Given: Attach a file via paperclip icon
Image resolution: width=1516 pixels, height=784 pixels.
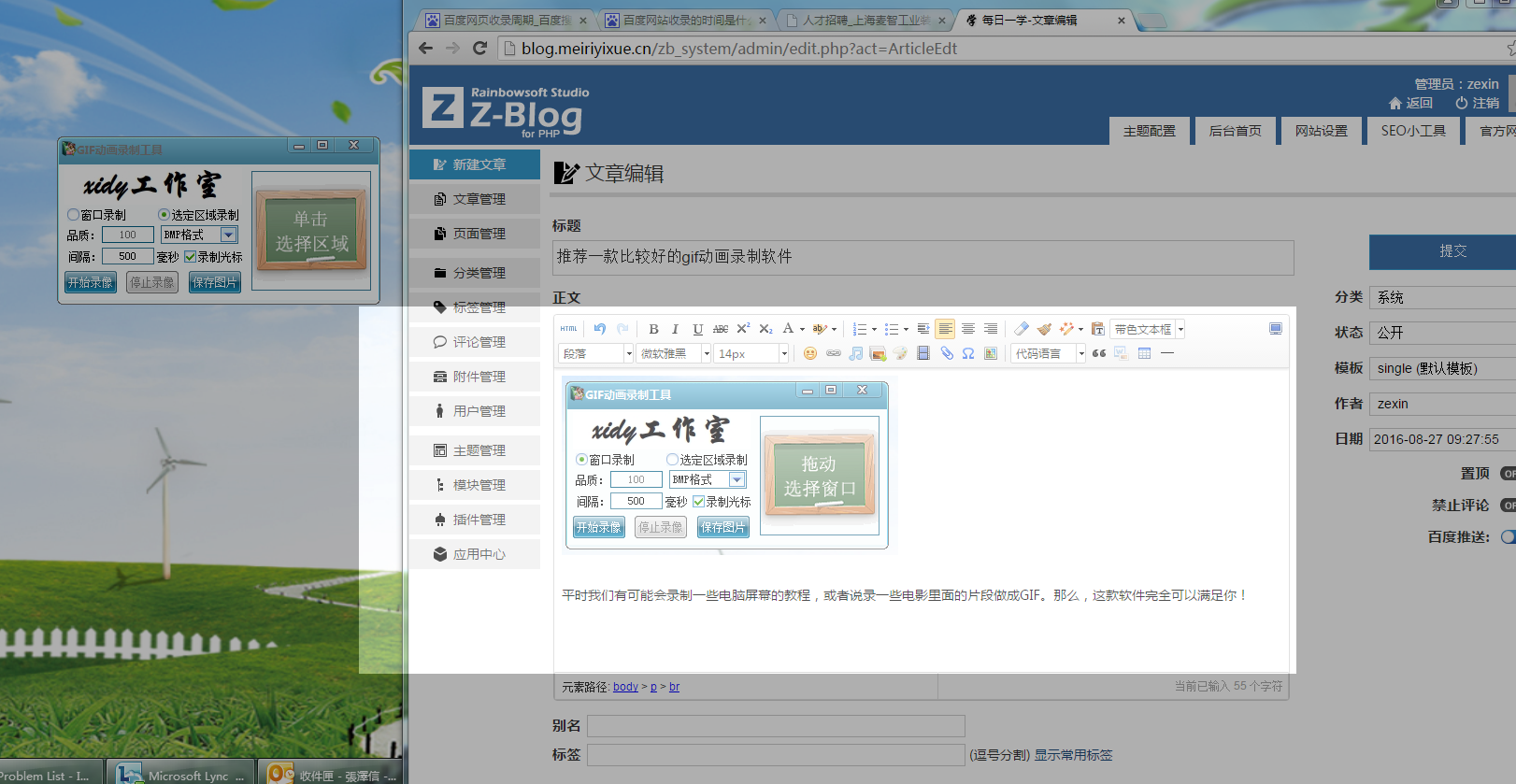Looking at the screenshot, I should [x=946, y=353].
